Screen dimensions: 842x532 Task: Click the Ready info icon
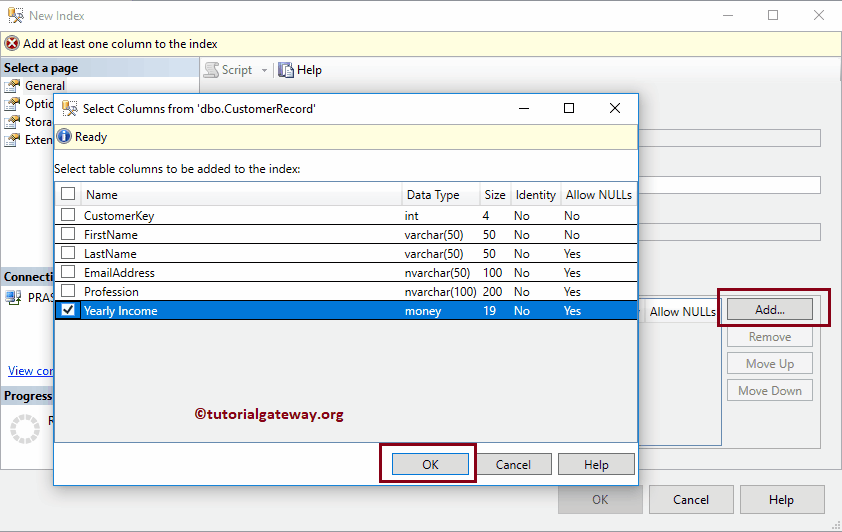(x=64, y=136)
